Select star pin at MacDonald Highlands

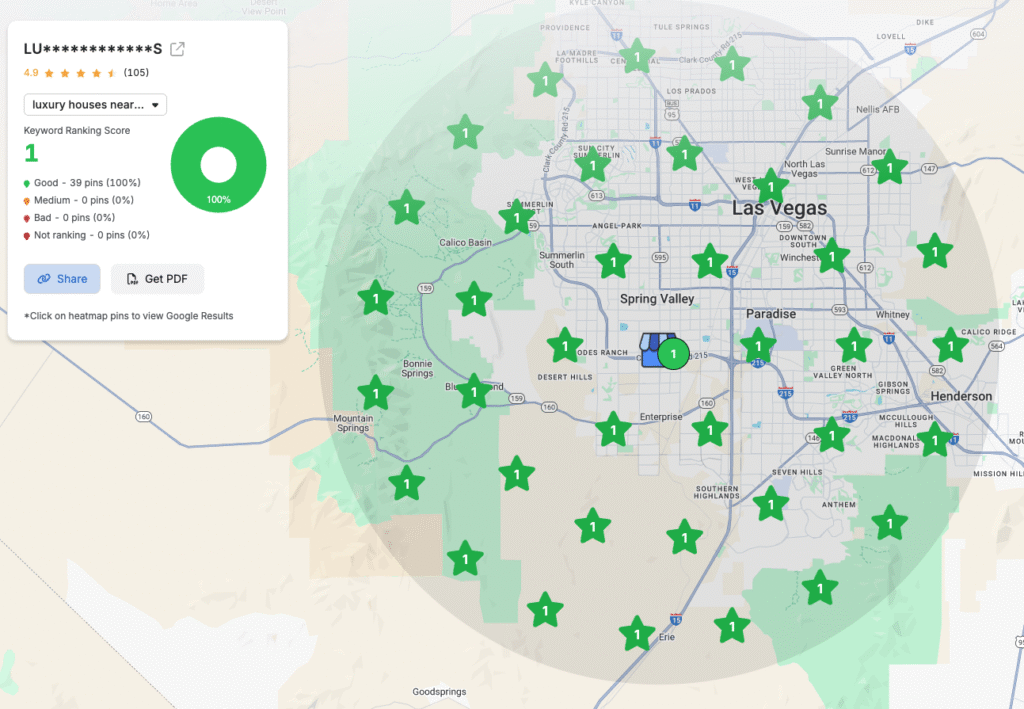pyautogui.click(x=935, y=439)
